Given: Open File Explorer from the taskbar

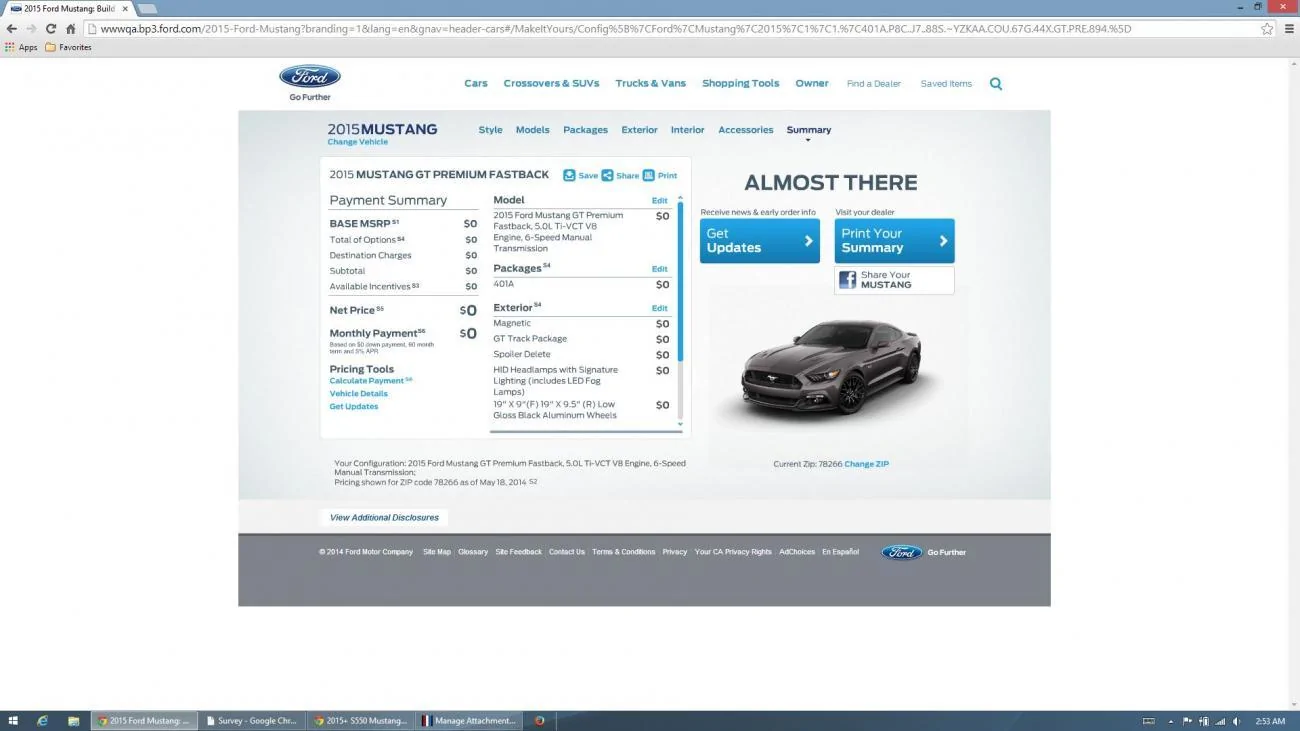Looking at the screenshot, I should click(73, 720).
